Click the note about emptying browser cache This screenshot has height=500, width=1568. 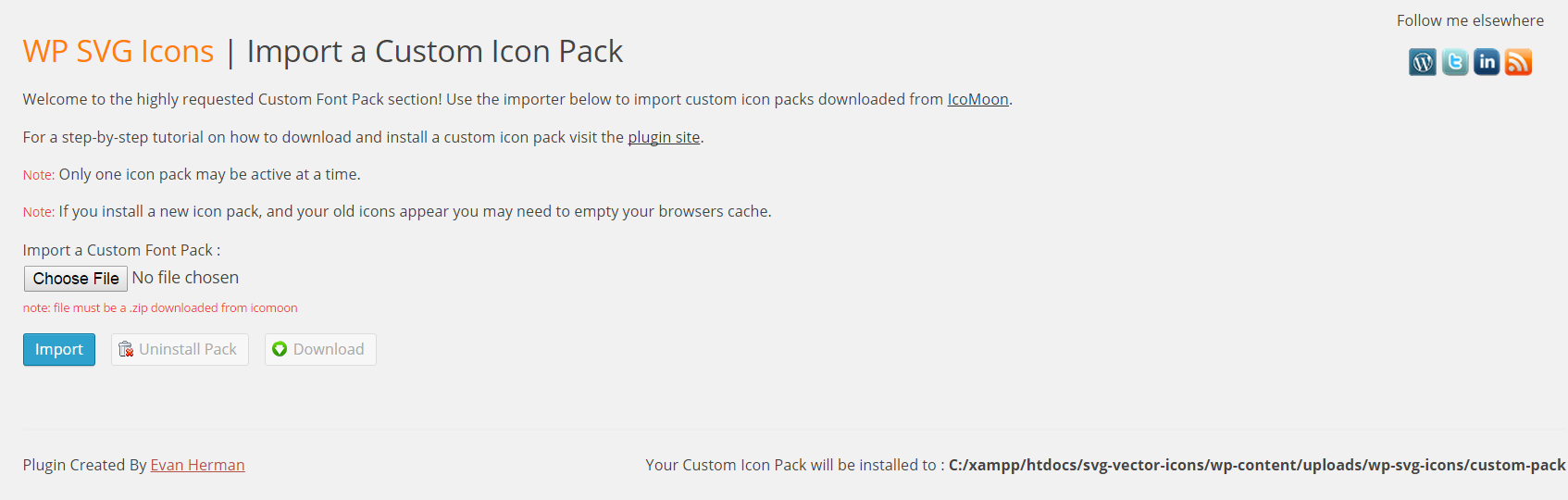pos(397,211)
